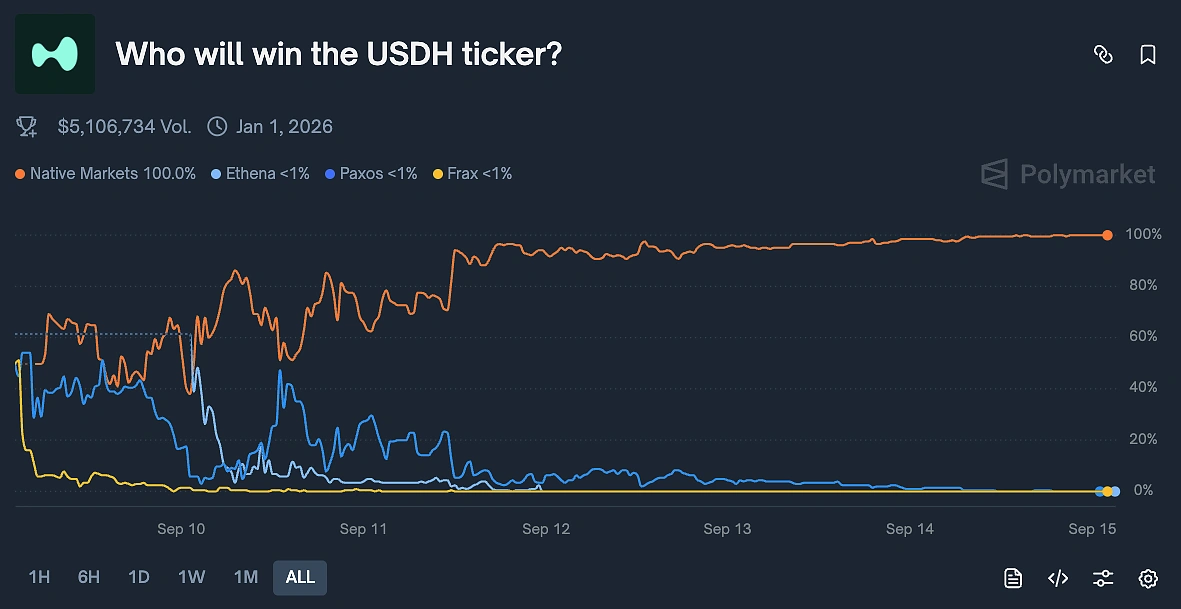This screenshot has width=1181, height=609.
Task: Select the 1M chart range
Action: tap(245, 577)
